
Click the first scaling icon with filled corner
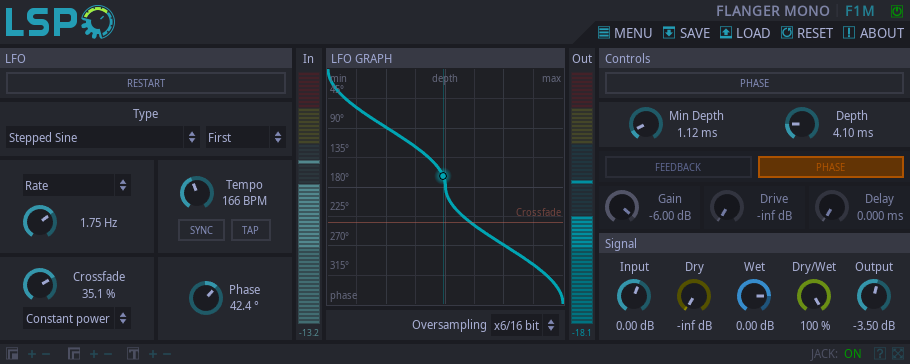click(x=12, y=354)
